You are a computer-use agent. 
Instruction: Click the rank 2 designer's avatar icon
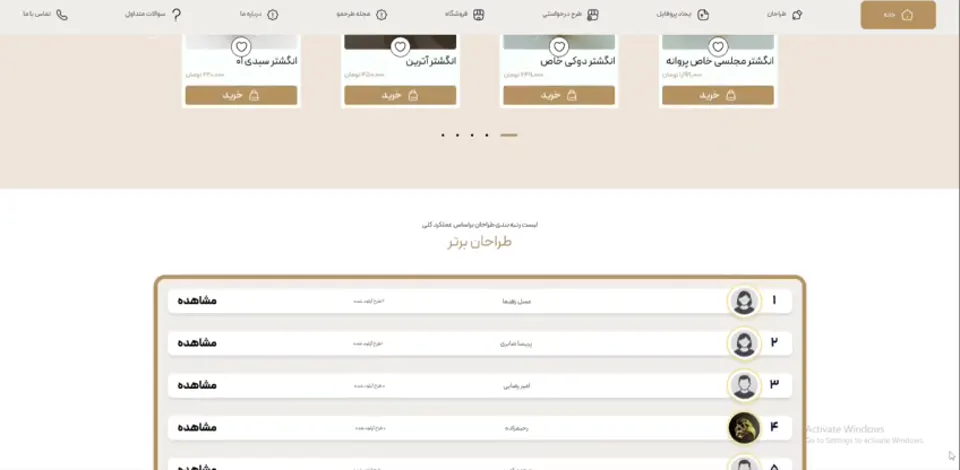[744, 343]
